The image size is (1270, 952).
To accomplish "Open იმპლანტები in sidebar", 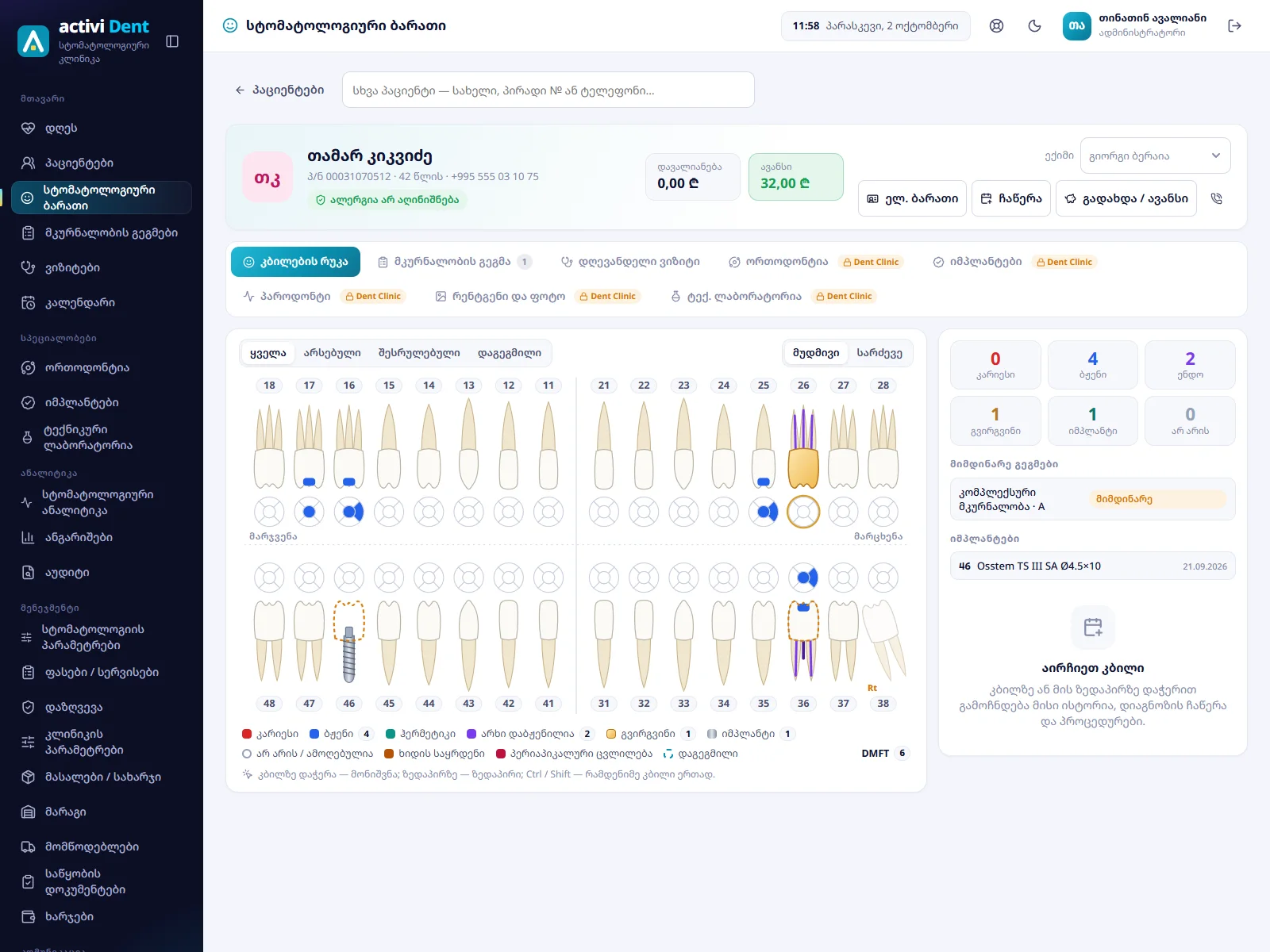I will 102,402.
